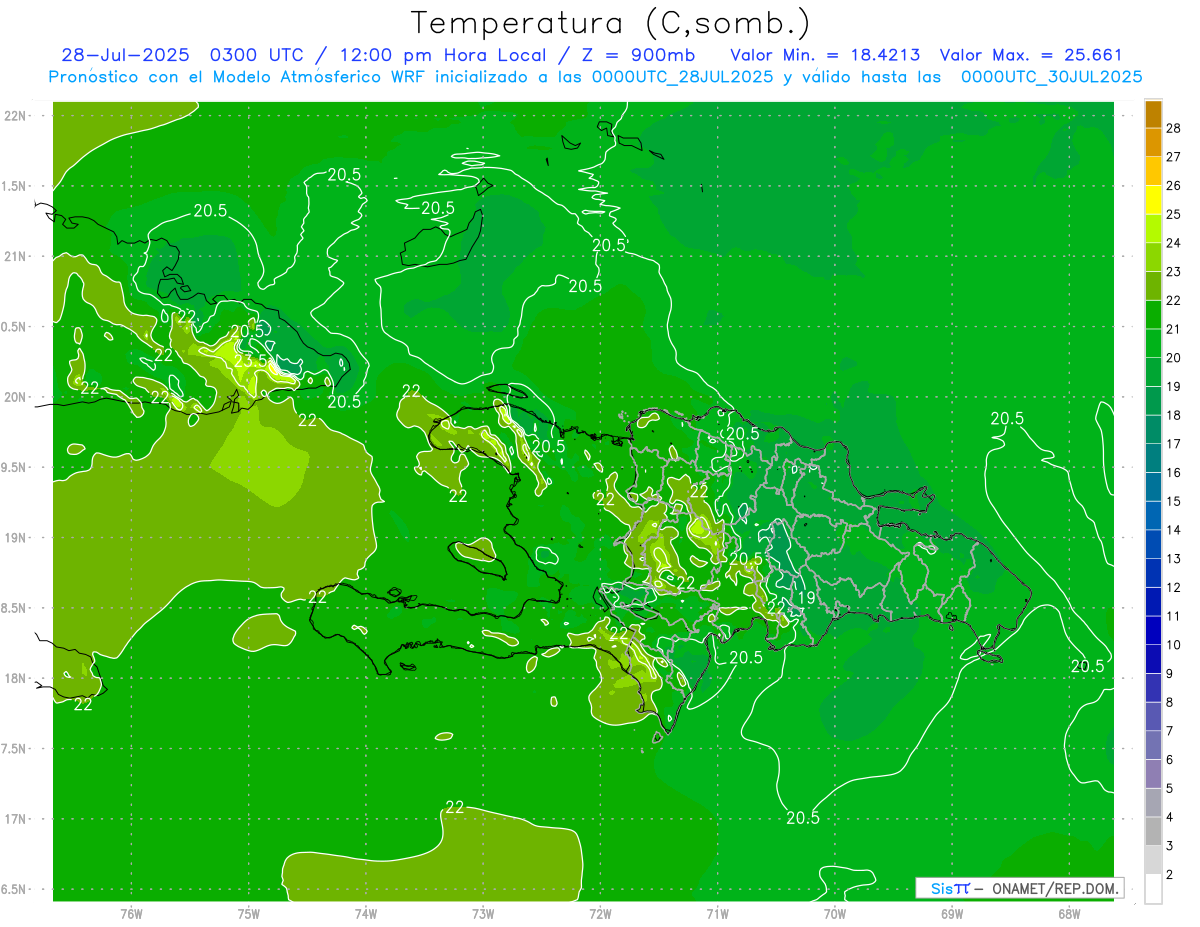Click the '74W' longitude axis label
Image resolution: width=1200 pixels, height=927 pixels.
point(365,914)
